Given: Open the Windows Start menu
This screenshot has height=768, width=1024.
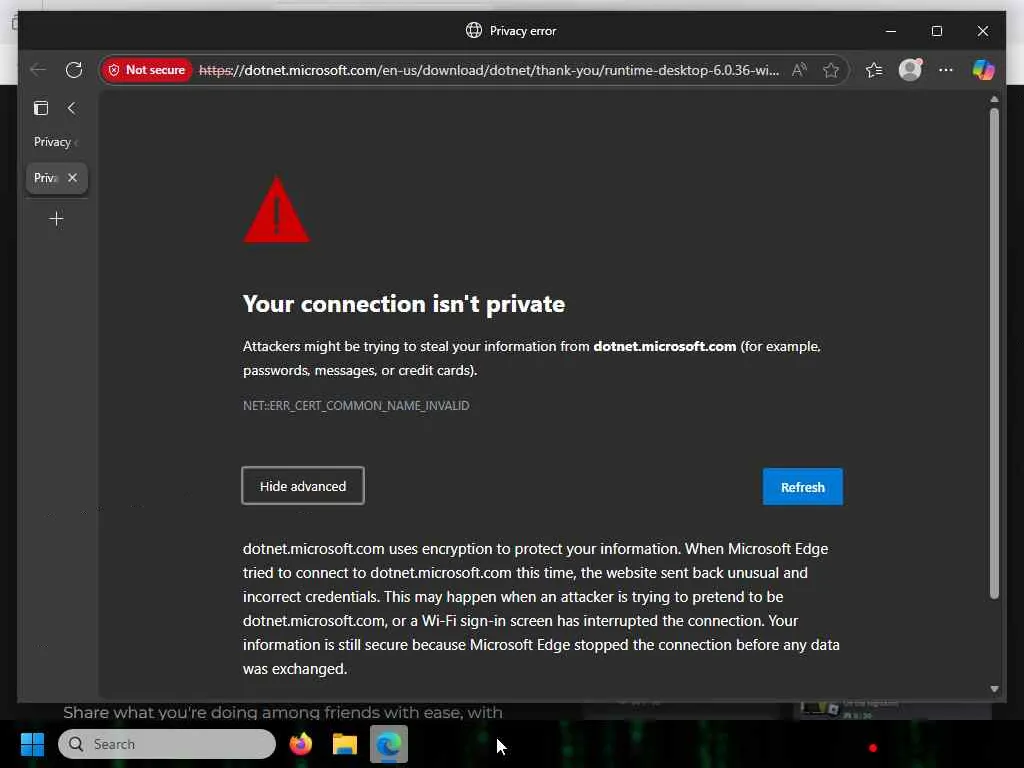Looking at the screenshot, I should pyautogui.click(x=32, y=744).
